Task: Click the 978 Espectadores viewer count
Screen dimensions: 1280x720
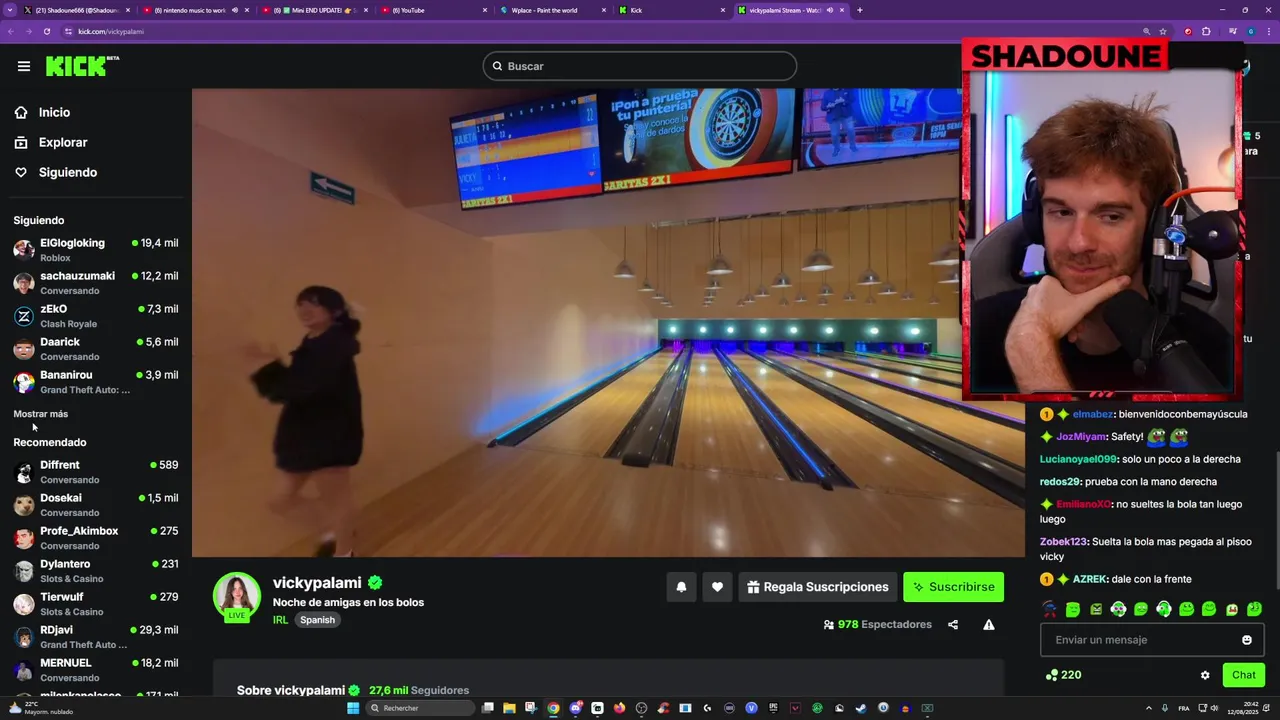Action: click(877, 625)
